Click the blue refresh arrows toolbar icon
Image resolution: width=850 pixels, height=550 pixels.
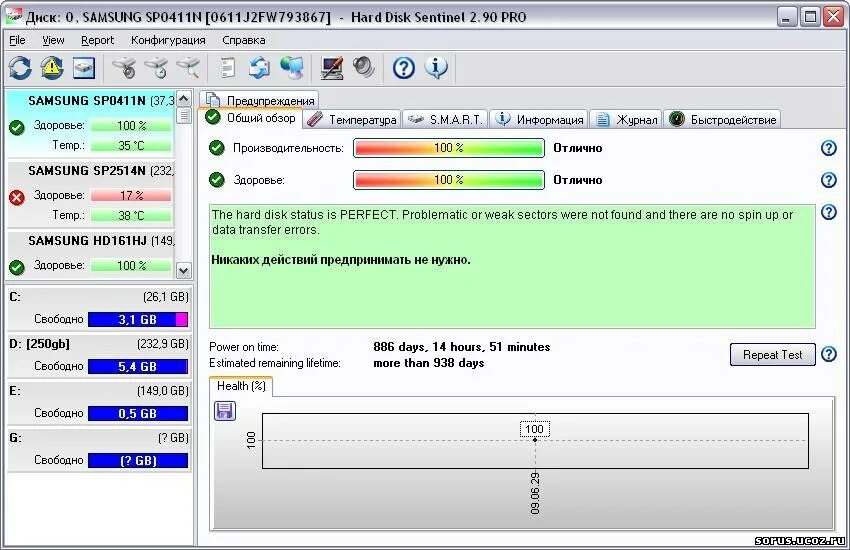pos(20,68)
